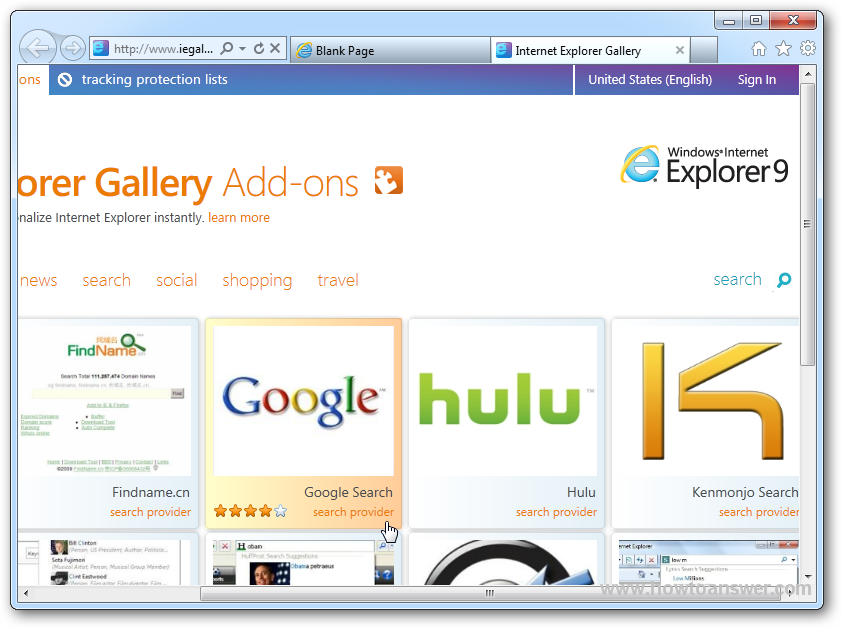Open the Tools gear menu
842x628 pixels.
(x=808, y=48)
